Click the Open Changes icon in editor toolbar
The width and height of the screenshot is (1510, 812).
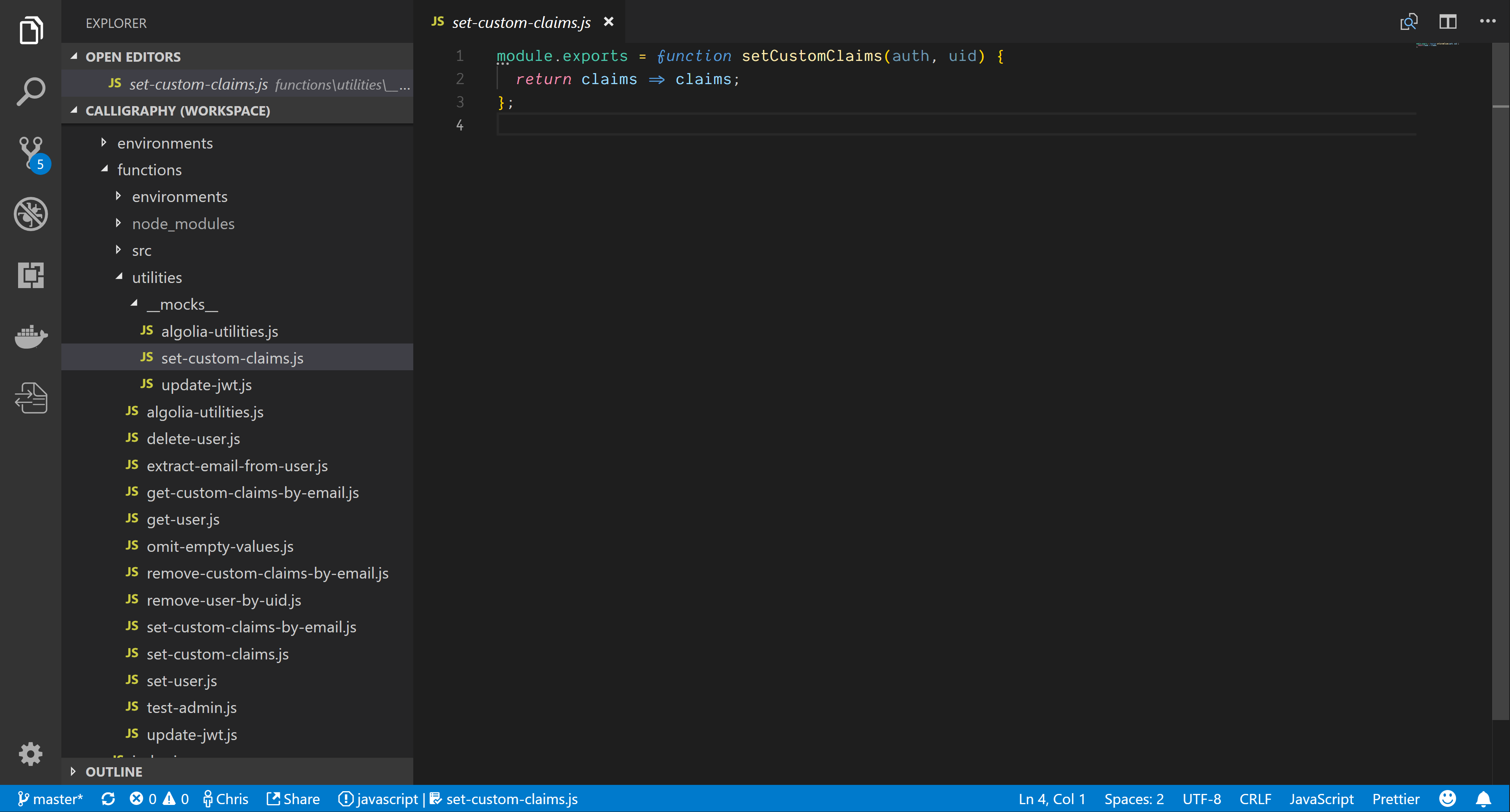pyautogui.click(x=1409, y=22)
